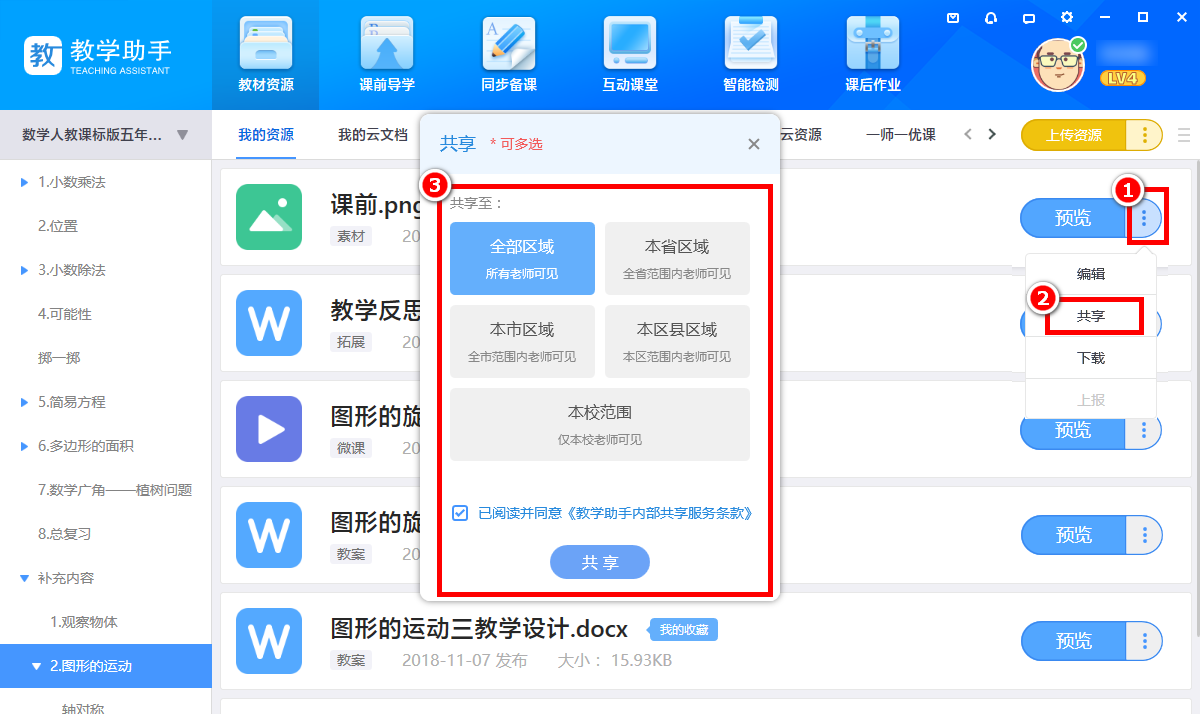Select 本校范围 sharing option
This screenshot has width=1200, height=714.
pos(600,424)
